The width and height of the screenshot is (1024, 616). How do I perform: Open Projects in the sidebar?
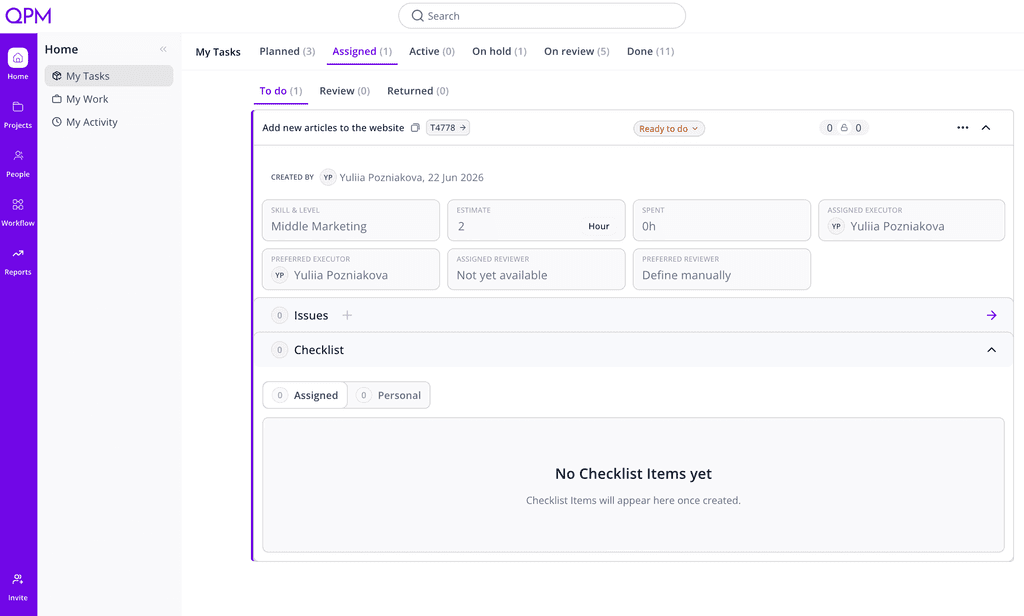(18, 114)
